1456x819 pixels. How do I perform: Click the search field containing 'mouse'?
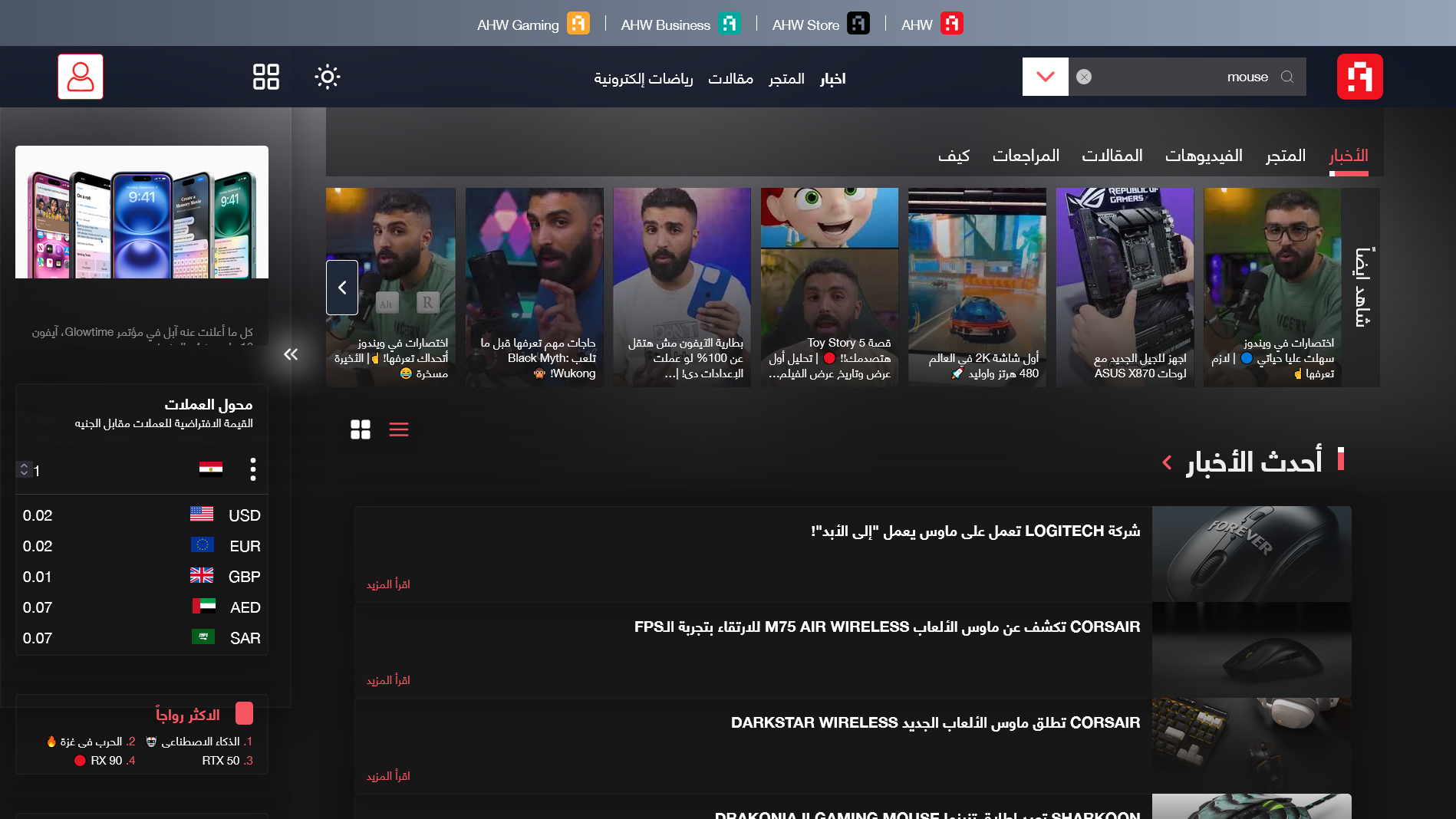(x=1188, y=77)
